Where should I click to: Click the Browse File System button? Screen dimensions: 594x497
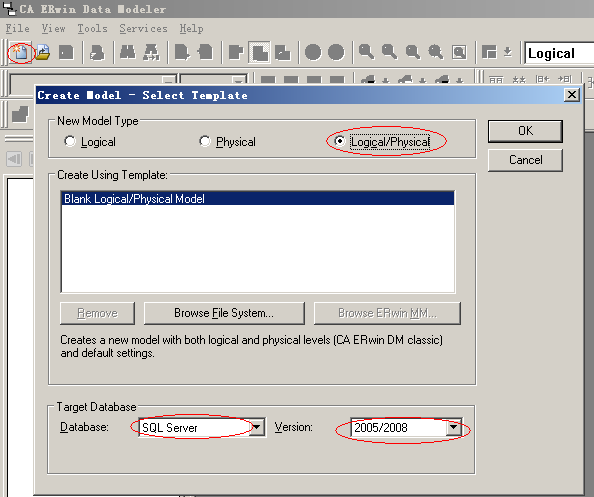pos(224,313)
